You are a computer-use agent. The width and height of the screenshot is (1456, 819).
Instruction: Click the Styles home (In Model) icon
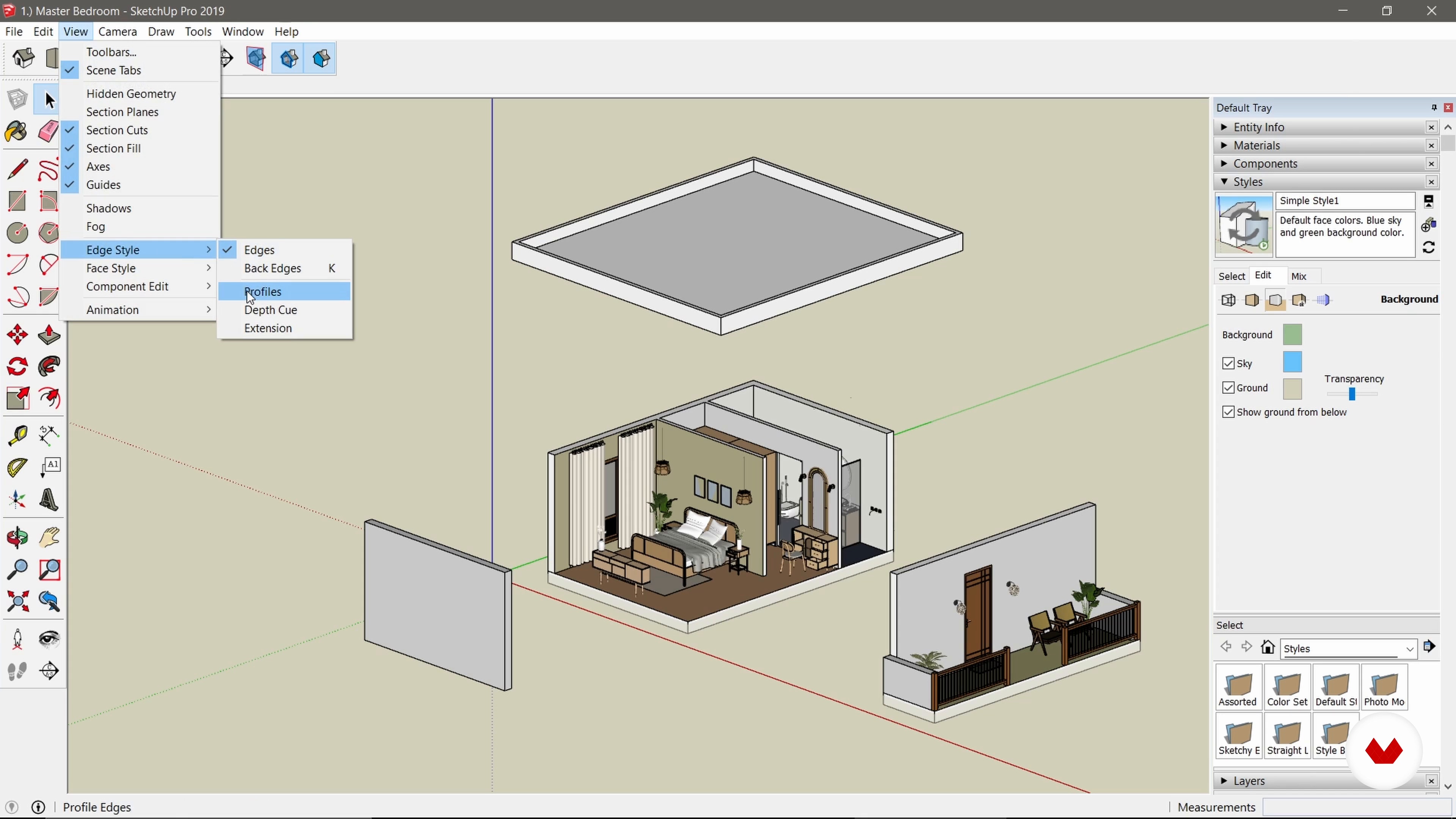pos(1268,647)
